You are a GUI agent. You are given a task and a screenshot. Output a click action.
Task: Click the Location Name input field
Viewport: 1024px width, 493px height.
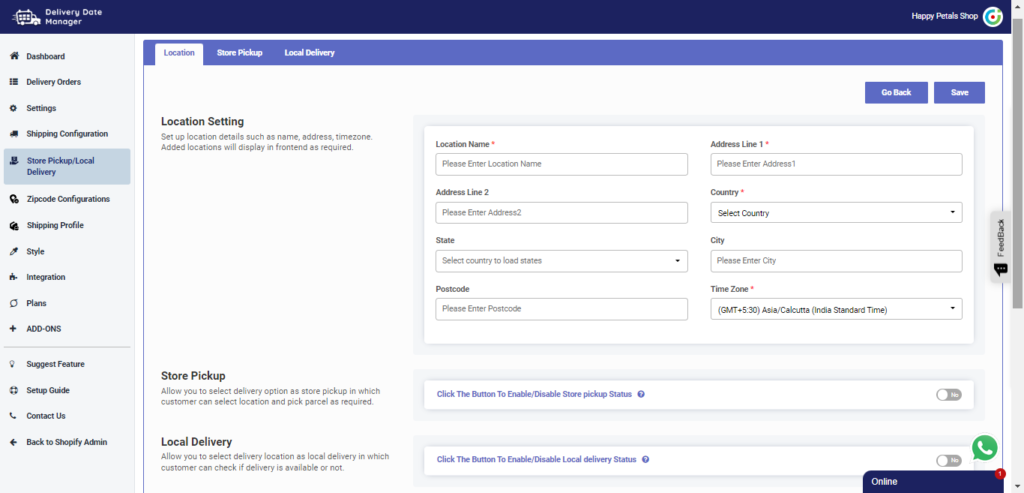coord(561,164)
